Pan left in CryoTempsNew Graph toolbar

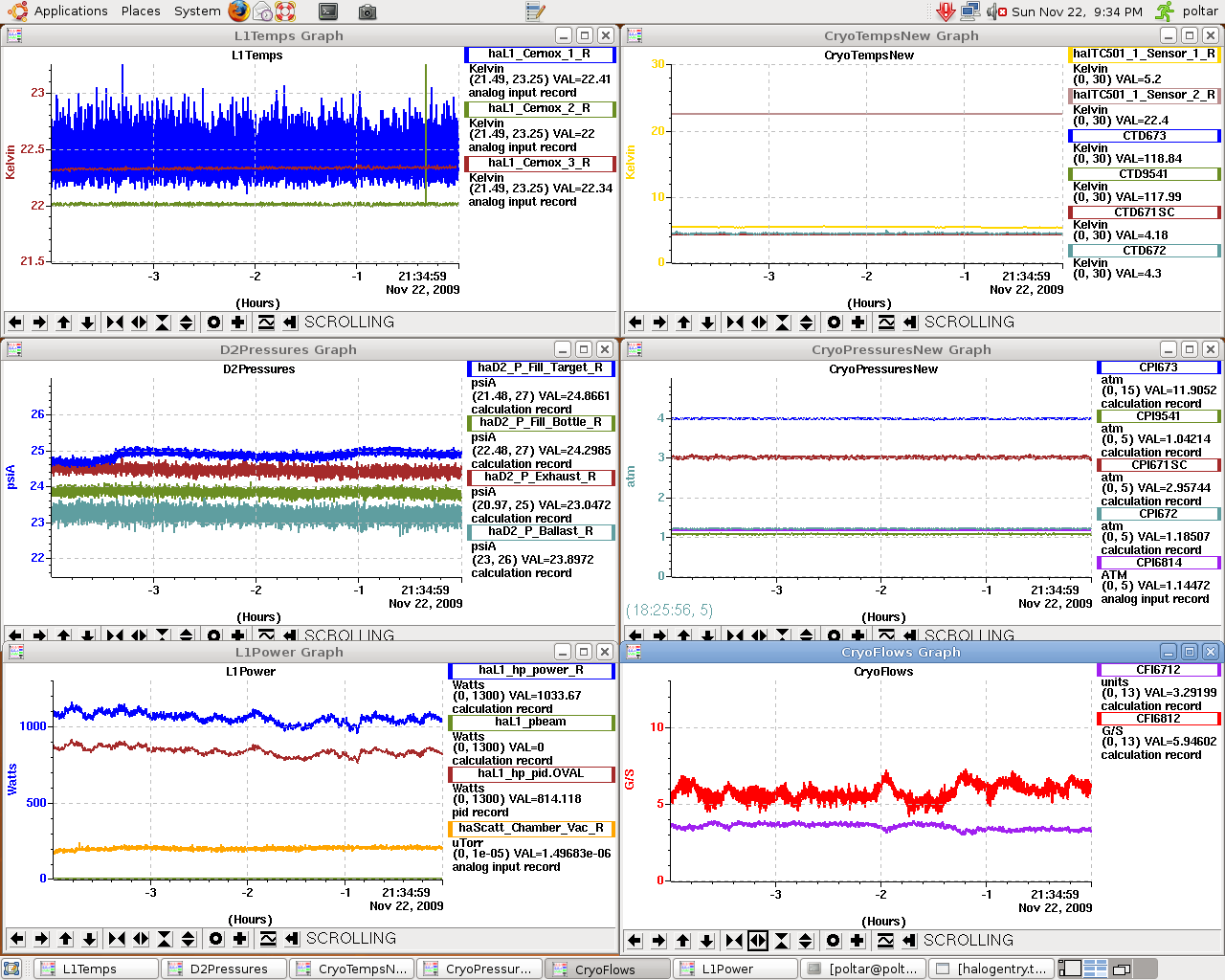[x=635, y=323]
